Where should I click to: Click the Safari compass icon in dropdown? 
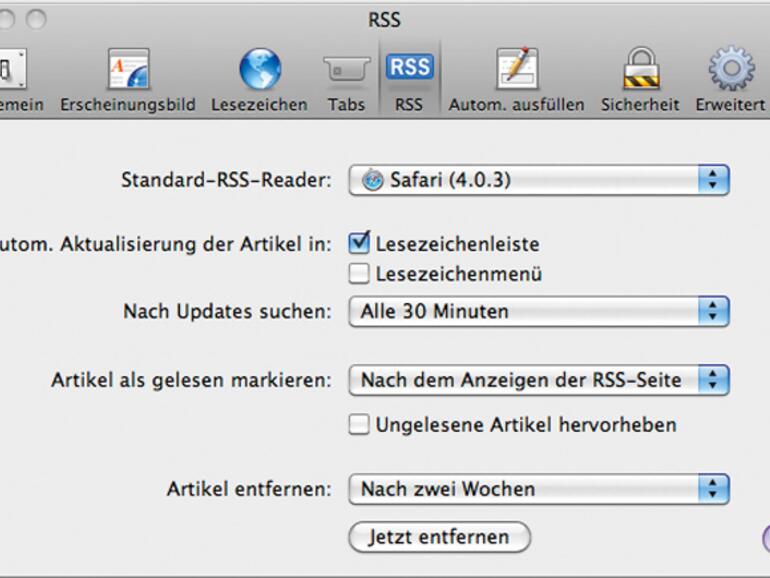372,180
